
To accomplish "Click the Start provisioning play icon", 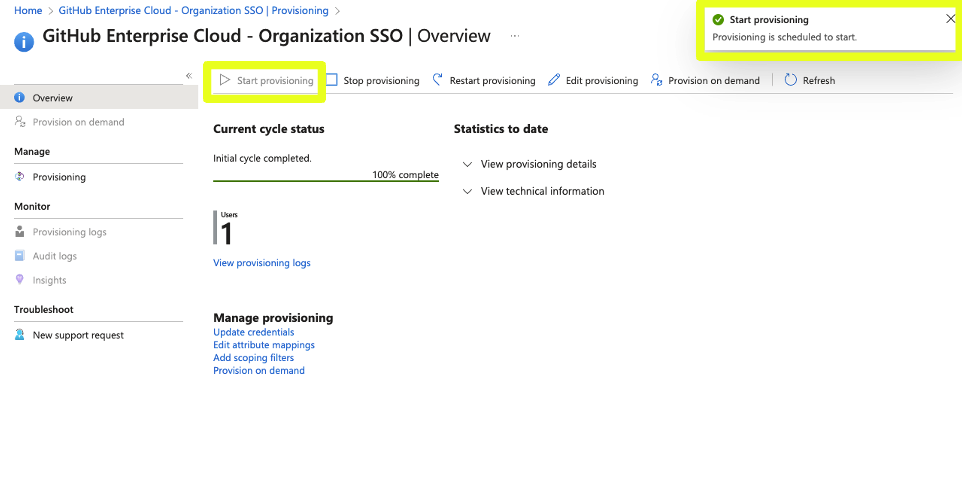I will coord(225,80).
